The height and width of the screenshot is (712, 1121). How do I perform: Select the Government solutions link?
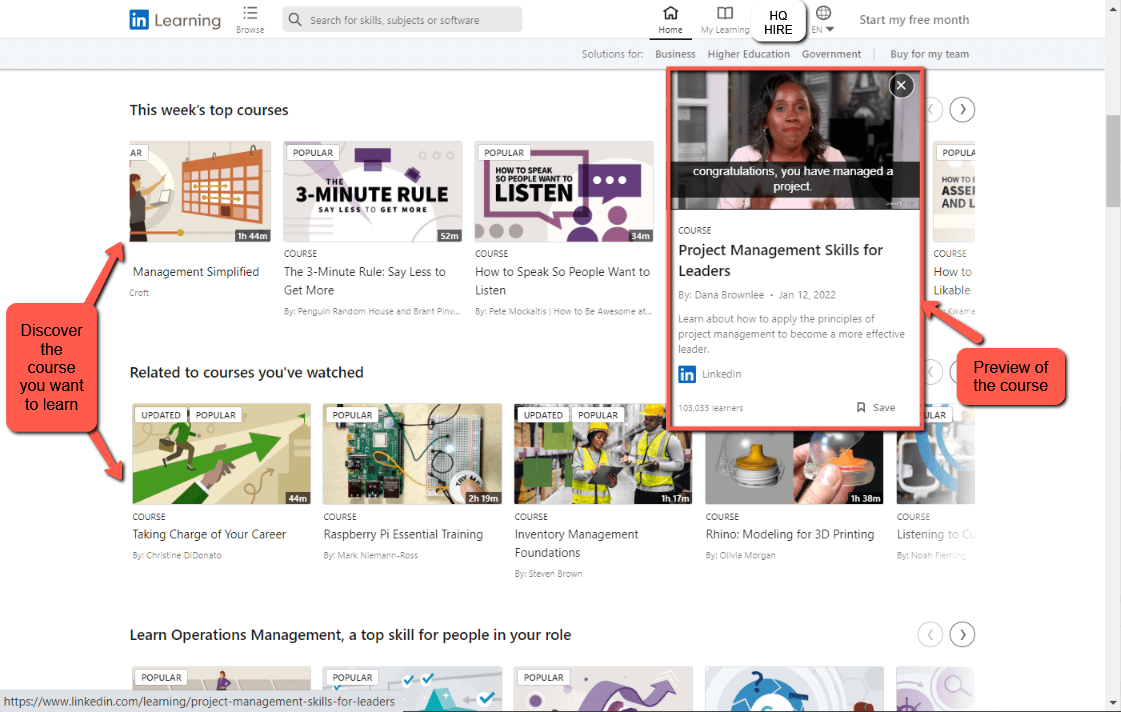point(831,53)
